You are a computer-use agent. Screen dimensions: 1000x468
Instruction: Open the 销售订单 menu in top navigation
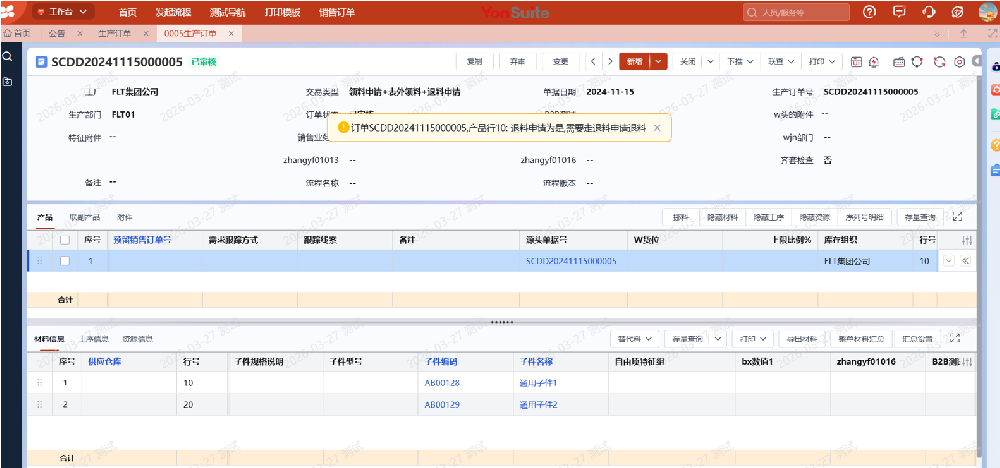(336, 12)
